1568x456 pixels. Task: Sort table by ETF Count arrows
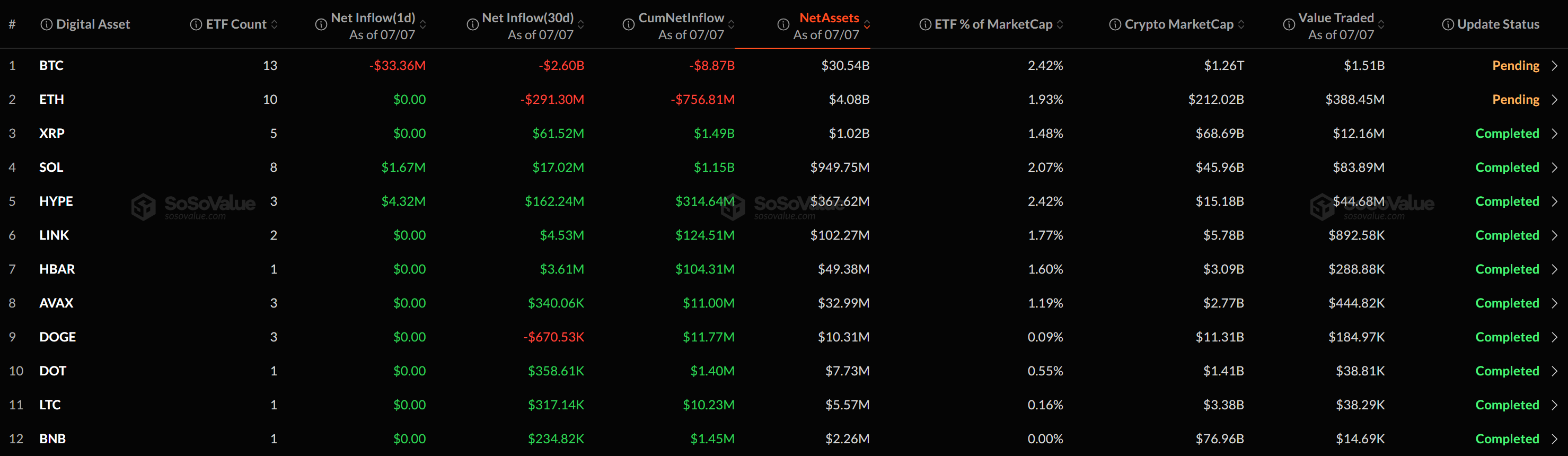coord(275,24)
